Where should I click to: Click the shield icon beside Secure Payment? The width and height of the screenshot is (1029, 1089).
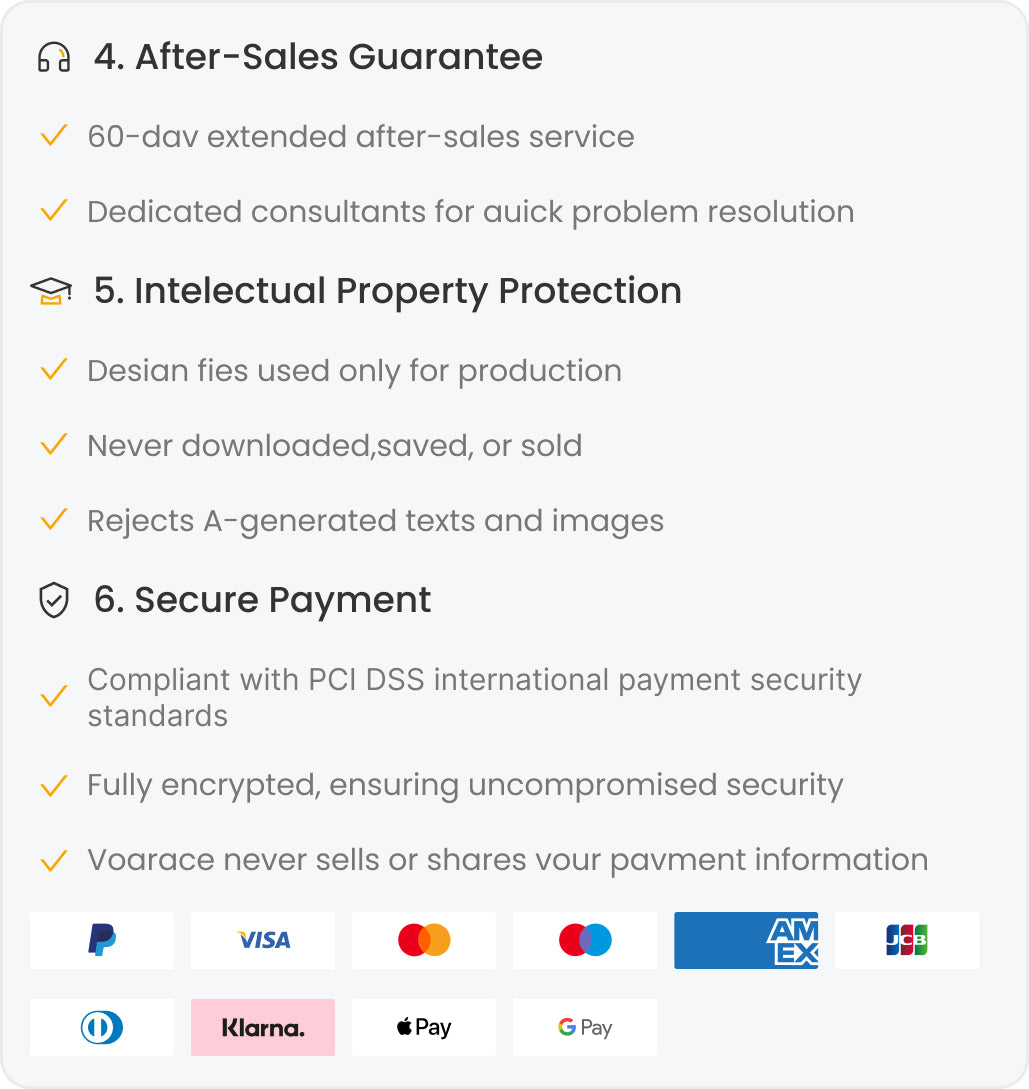53,601
